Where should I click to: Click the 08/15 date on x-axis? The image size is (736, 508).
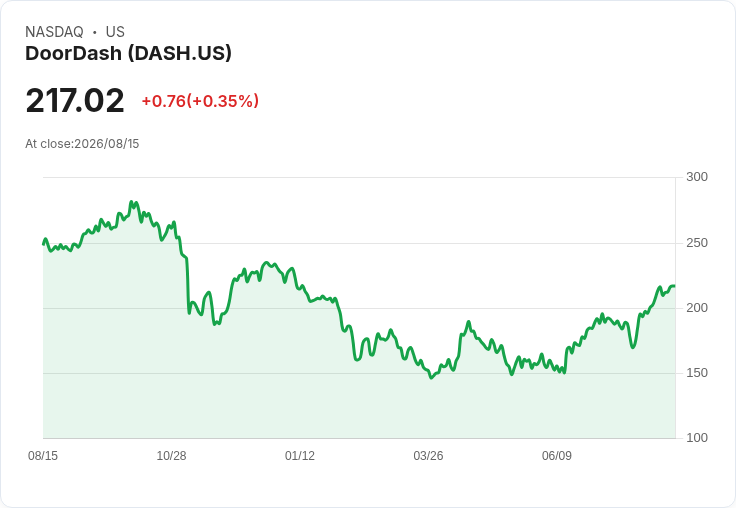click(43, 455)
